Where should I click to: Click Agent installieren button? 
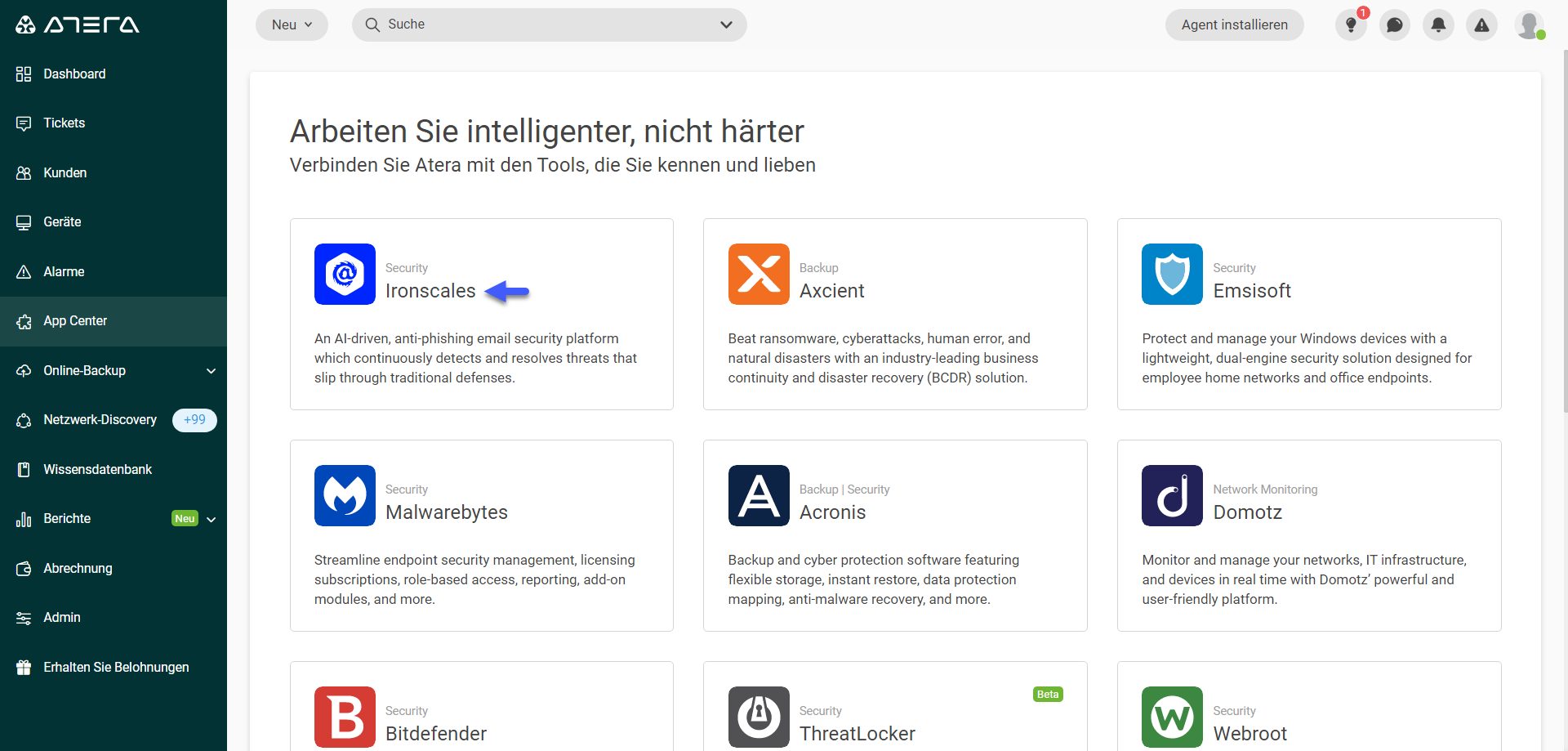click(1234, 25)
